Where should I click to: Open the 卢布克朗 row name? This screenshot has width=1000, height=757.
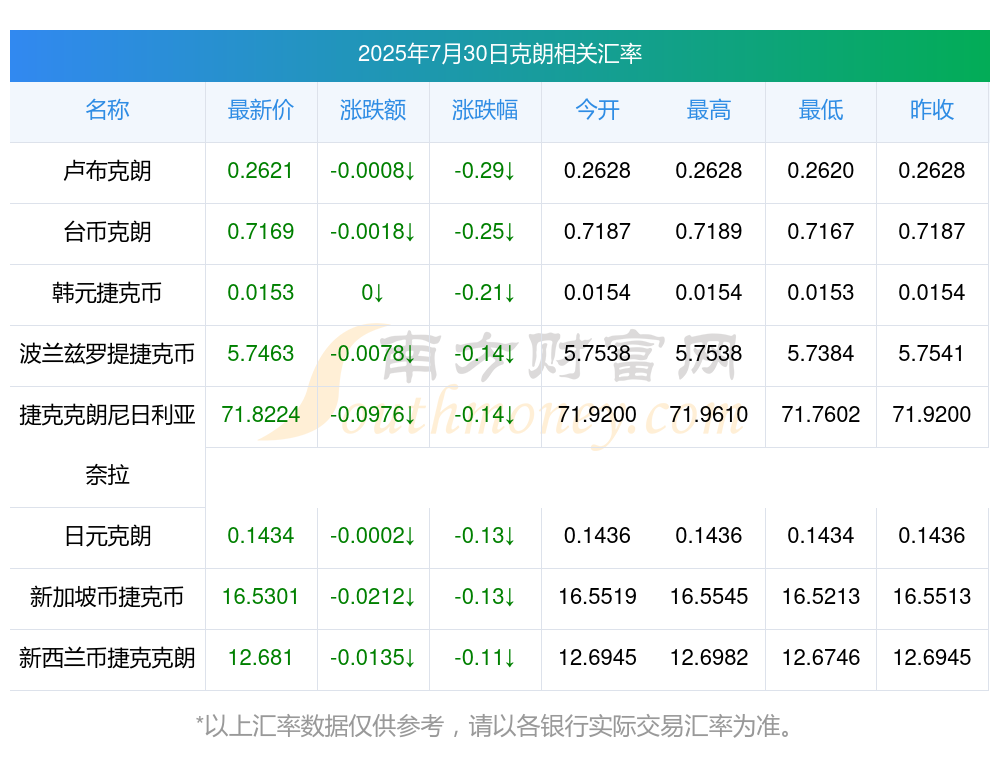[x=107, y=171]
